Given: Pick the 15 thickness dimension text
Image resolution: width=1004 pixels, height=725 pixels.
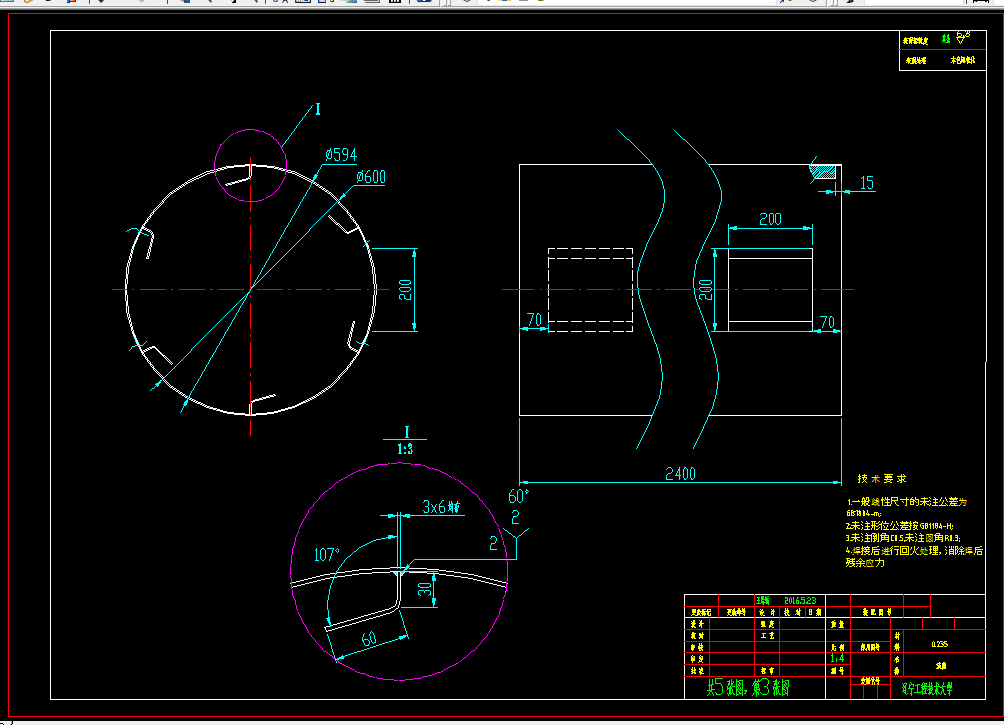Looking at the screenshot, I should click(x=866, y=183).
